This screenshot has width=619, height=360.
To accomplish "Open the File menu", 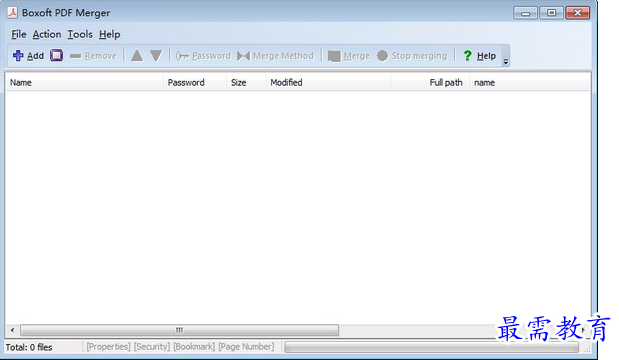I will click(x=19, y=34).
